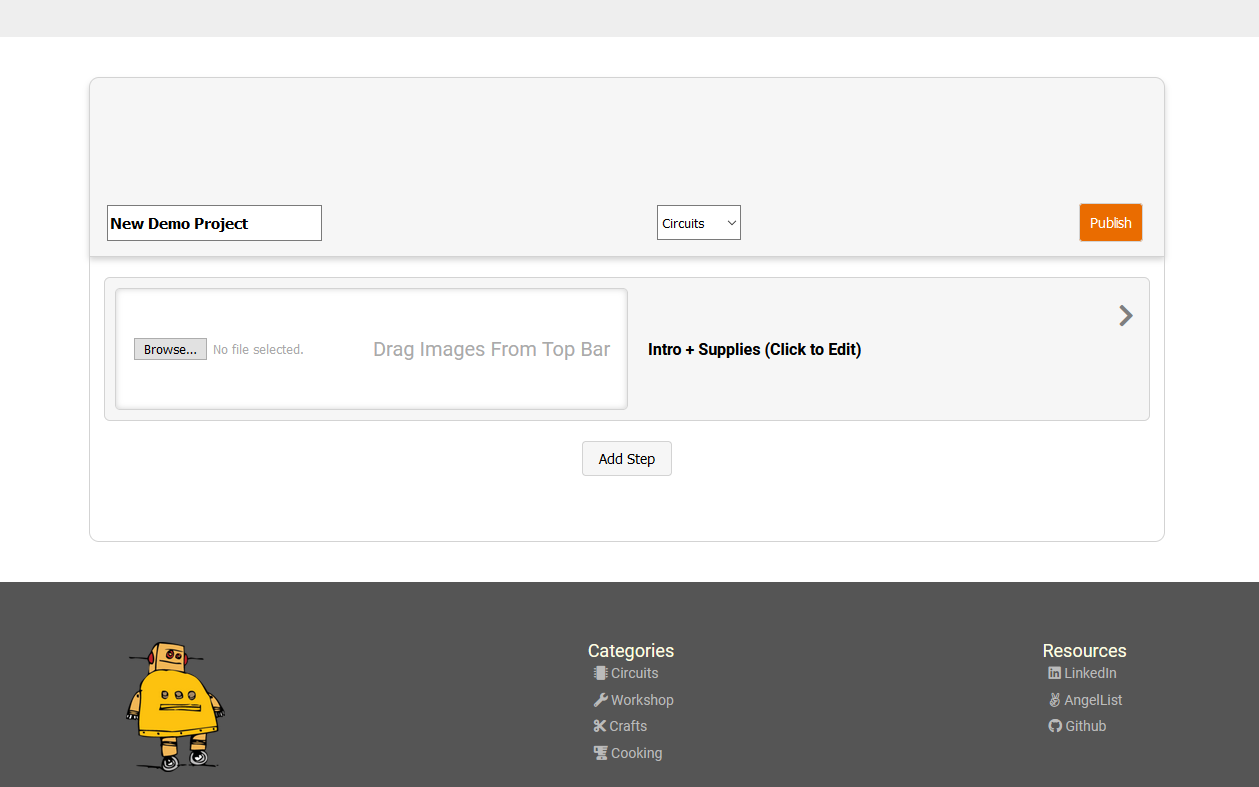Screen dimensions: 1259x787
Task: Open the Circuits category dropdown
Action: [699, 223]
